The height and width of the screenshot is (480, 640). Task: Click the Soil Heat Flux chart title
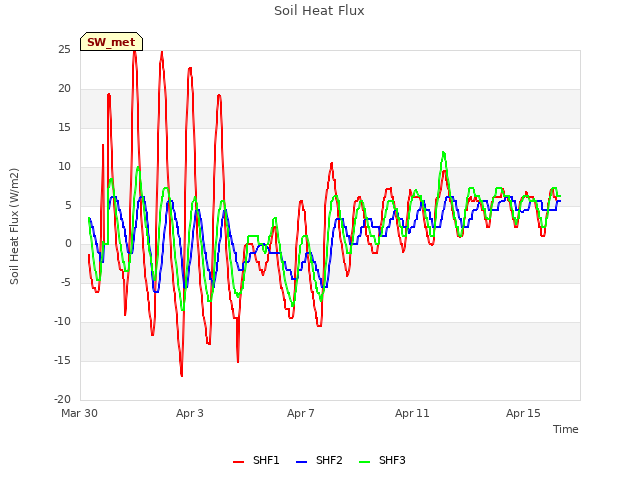coord(319,11)
